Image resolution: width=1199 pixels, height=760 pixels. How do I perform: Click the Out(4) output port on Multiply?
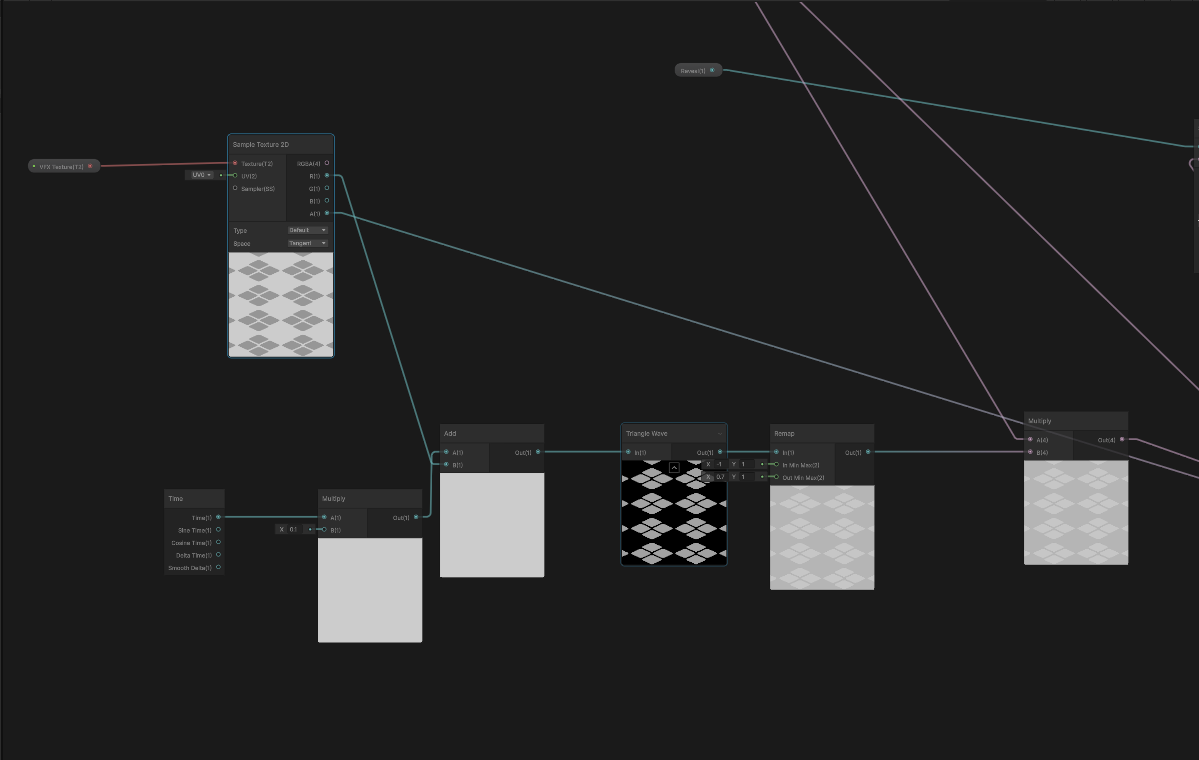[1122, 440]
